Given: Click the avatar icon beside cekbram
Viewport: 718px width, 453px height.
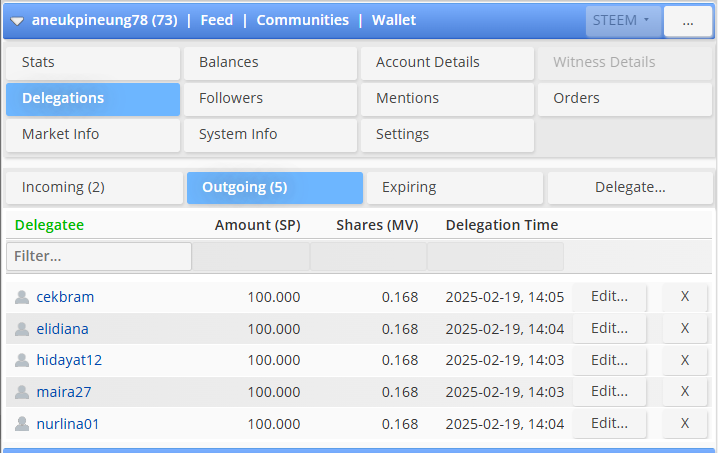Looking at the screenshot, I should click(22, 297).
